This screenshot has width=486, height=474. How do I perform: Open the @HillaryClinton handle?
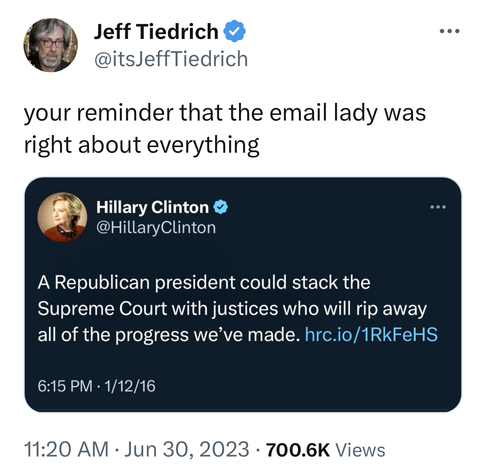click(x=156, y=228)
